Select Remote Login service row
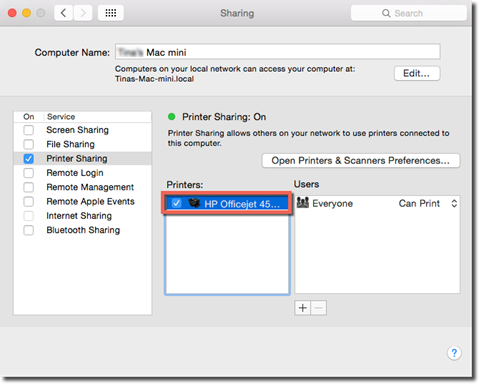This screenshot has width=479, height=384. tap(83, 173)
